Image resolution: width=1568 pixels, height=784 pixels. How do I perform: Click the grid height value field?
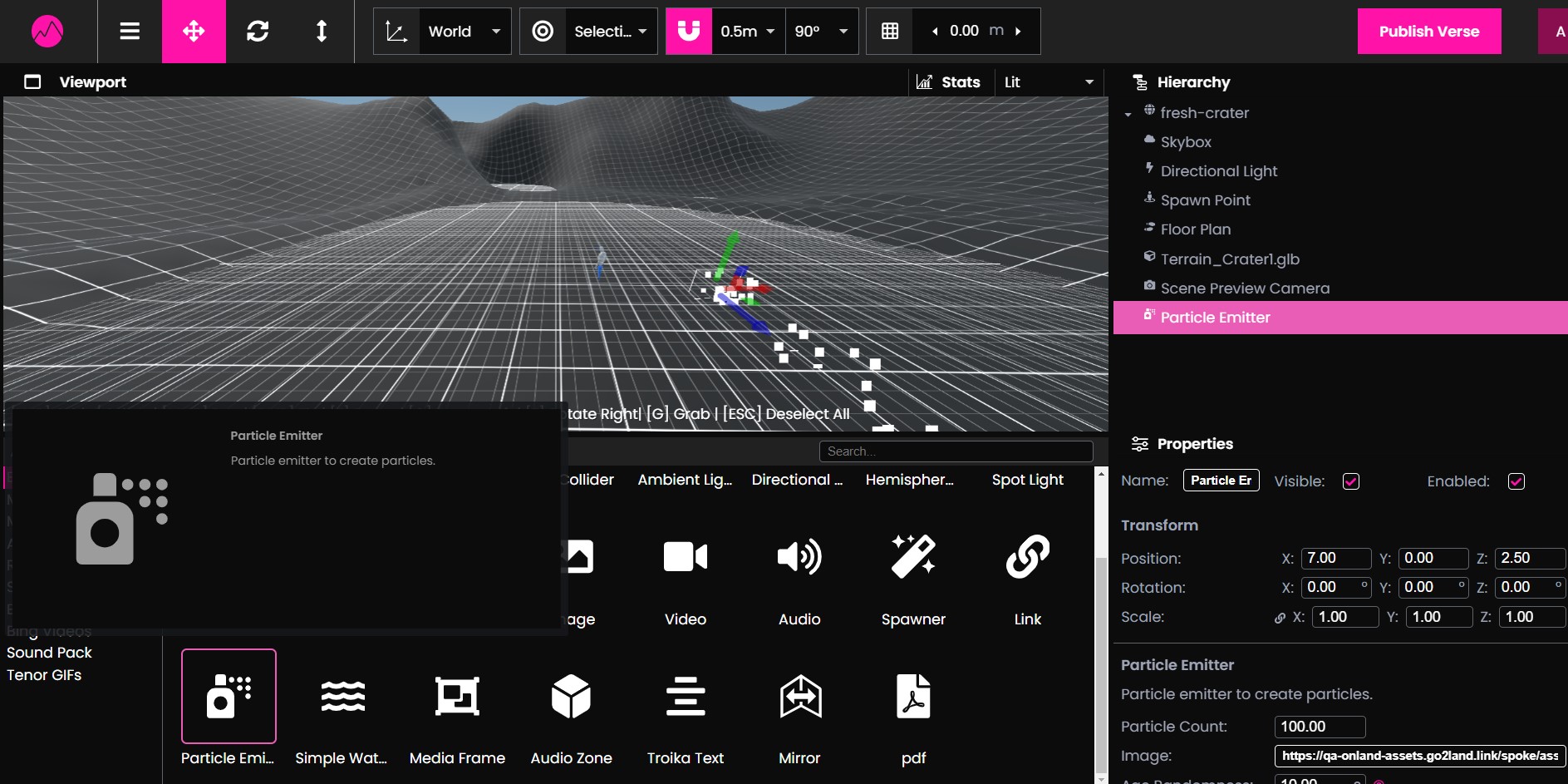965,31
